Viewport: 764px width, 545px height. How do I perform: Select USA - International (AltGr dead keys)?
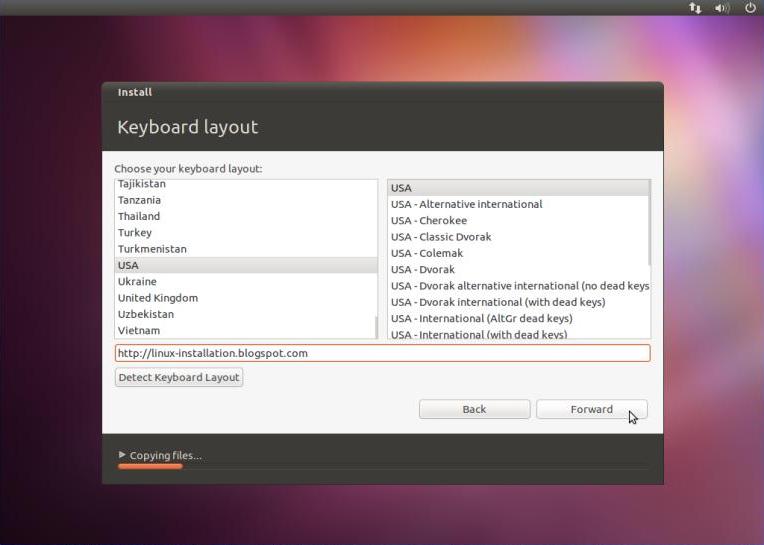pyautogui.click(x=519, y=319)
